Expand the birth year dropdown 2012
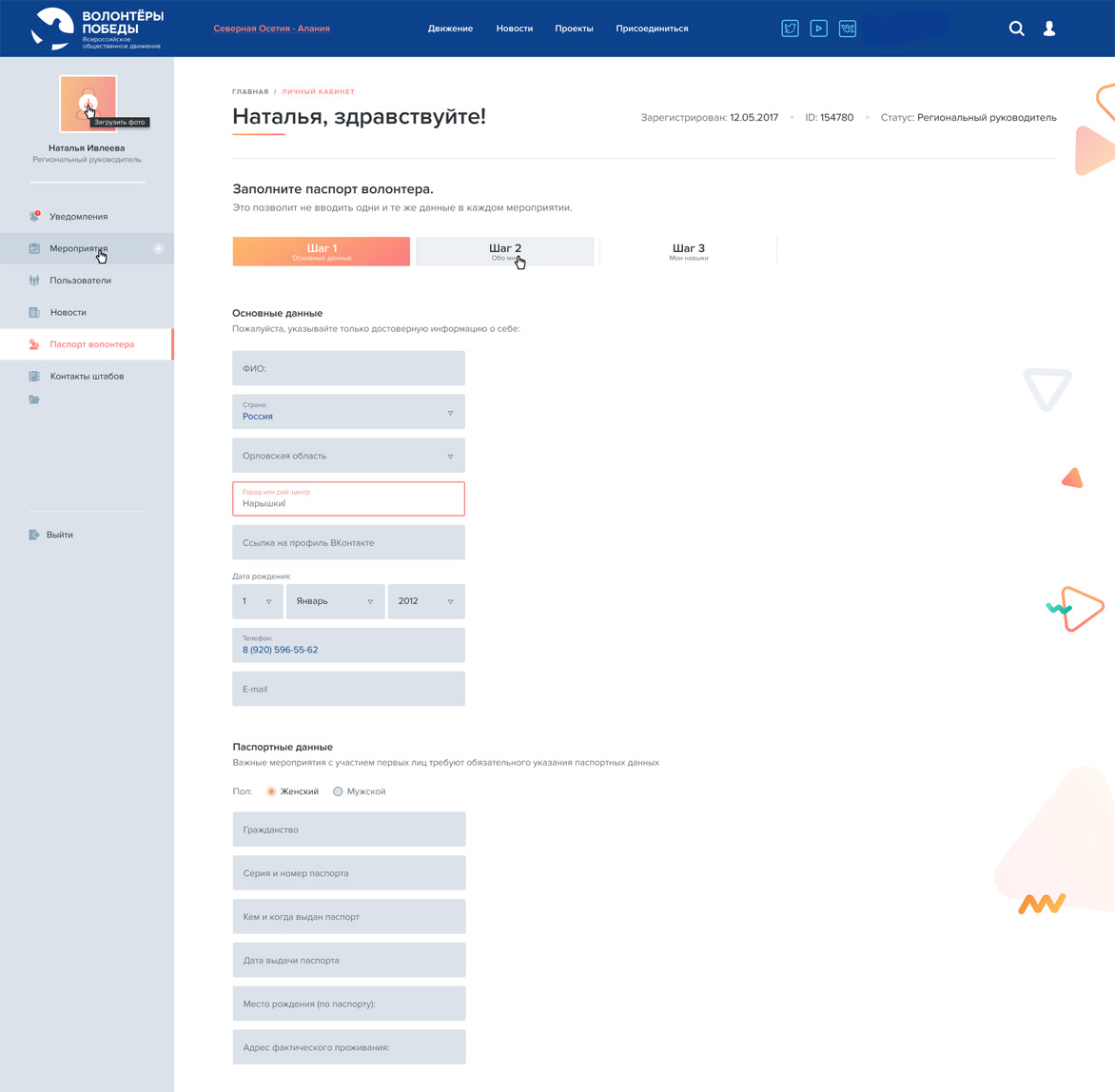The width and height of the screenshot is (1115, 1092). 425,601
